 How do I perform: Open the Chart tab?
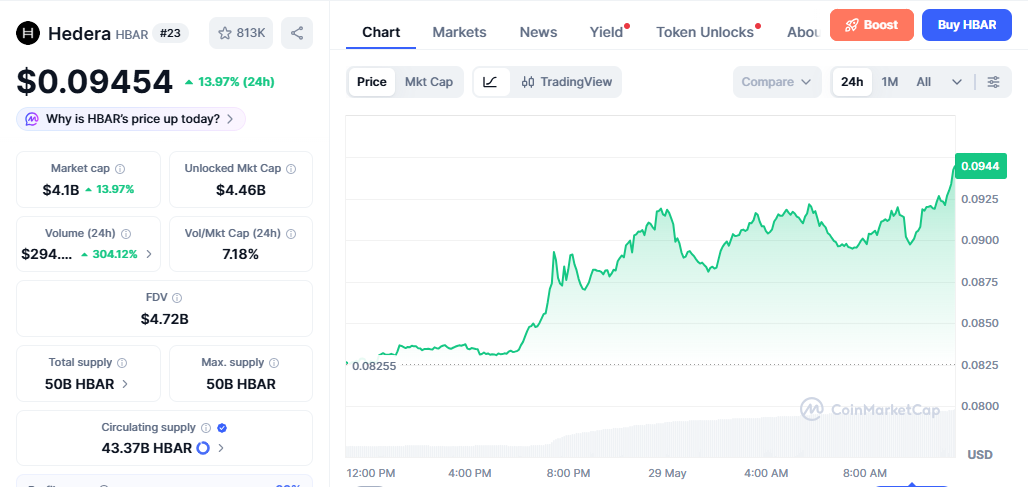(381, 32)
